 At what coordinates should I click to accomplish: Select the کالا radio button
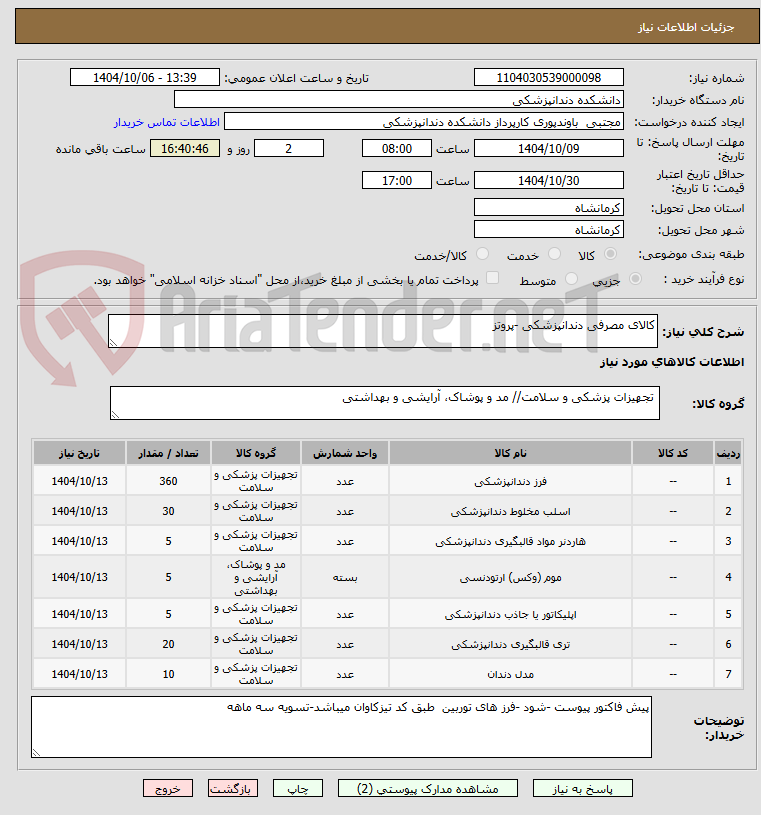point(610,254)
